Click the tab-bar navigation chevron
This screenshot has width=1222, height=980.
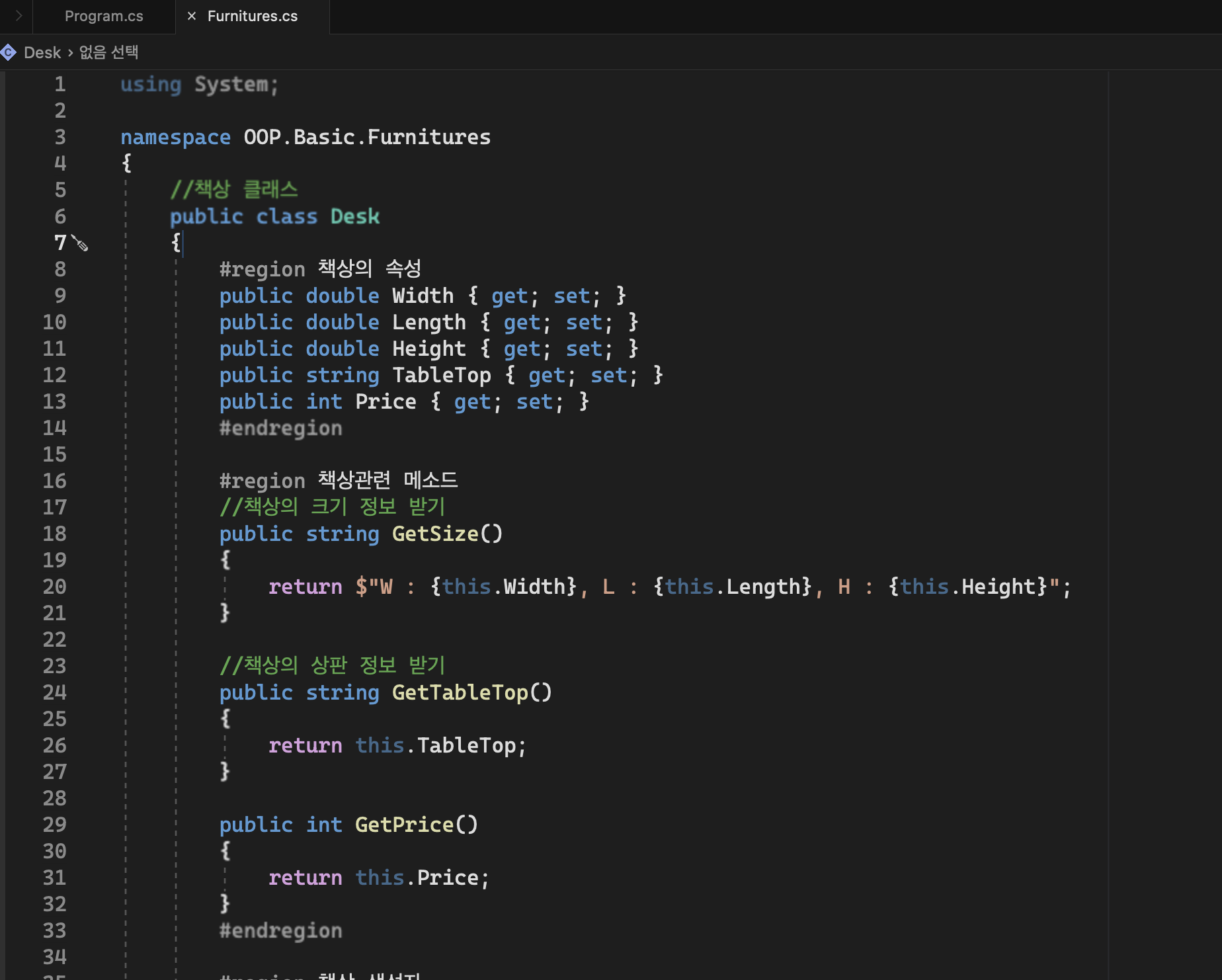tap(19, 16)
